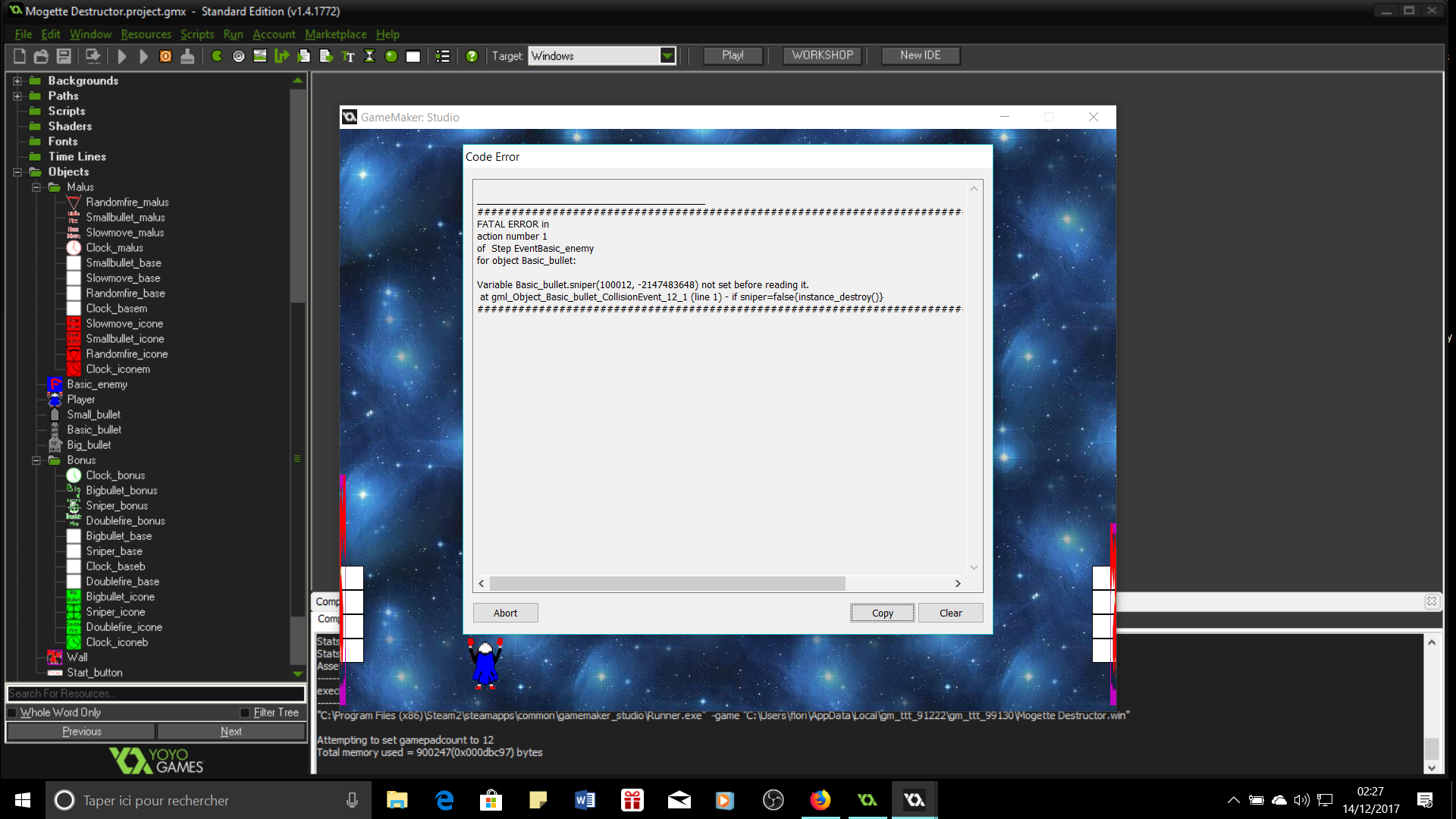Click the Clean build broom icon
Image resolution: width=1456 pixels, height=819 pixels.
(187, 56)
